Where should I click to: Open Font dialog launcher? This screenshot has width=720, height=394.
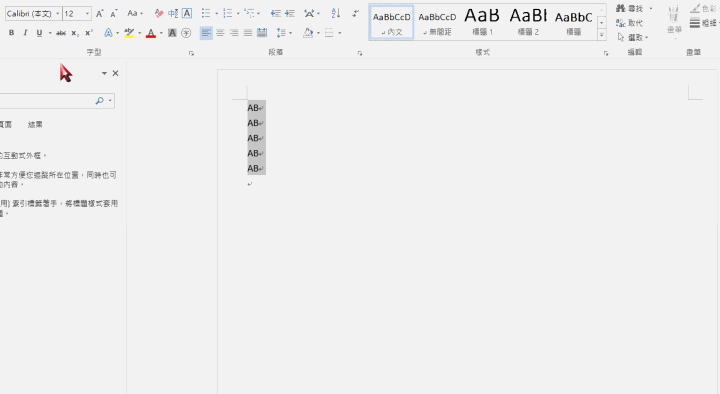point(191,53)
